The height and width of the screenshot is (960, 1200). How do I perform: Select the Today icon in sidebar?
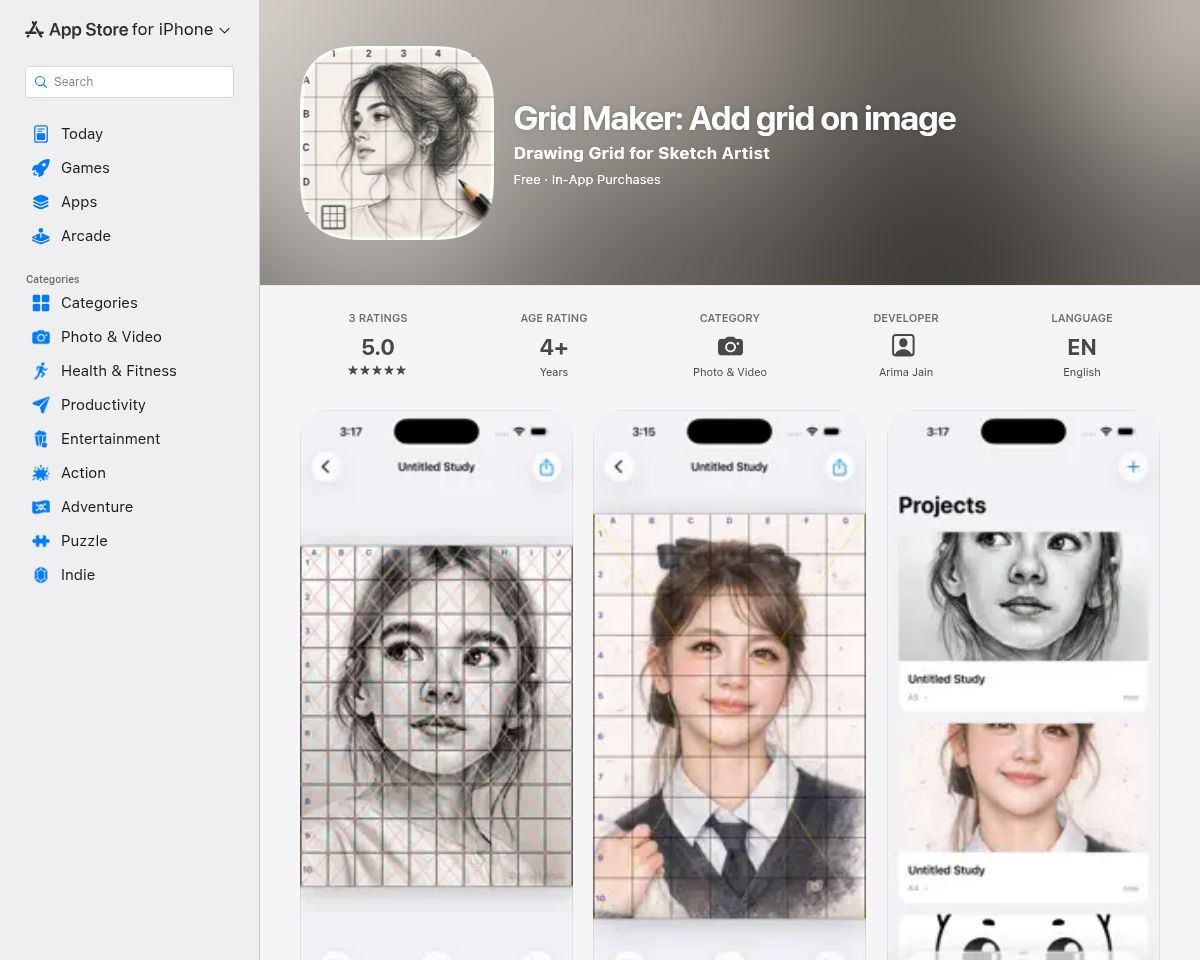pos(41,134)
